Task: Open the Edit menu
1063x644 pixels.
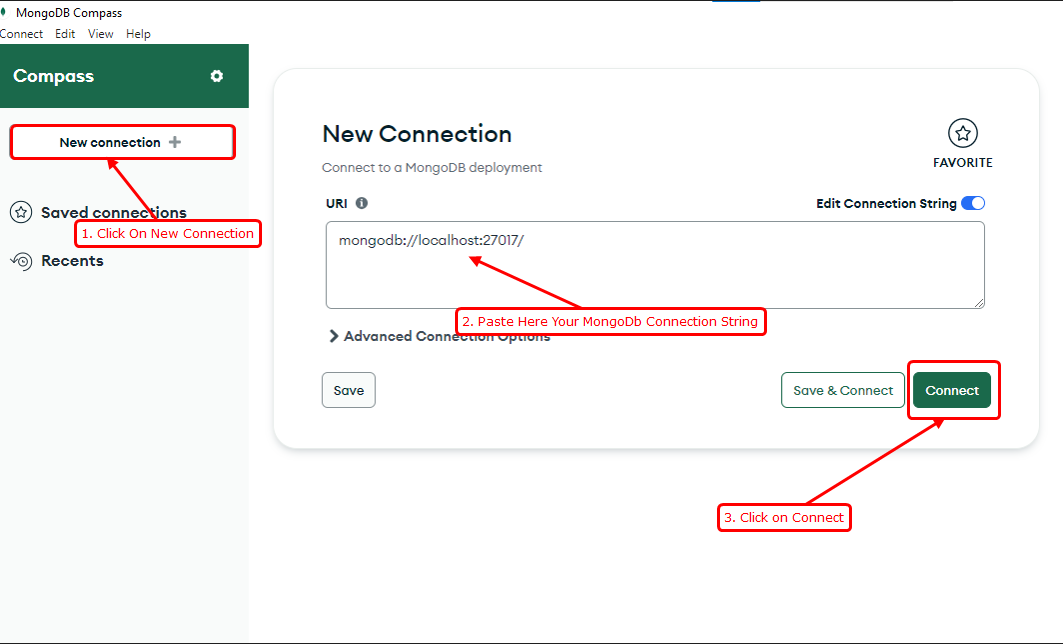Action: [x=64, y=33]
